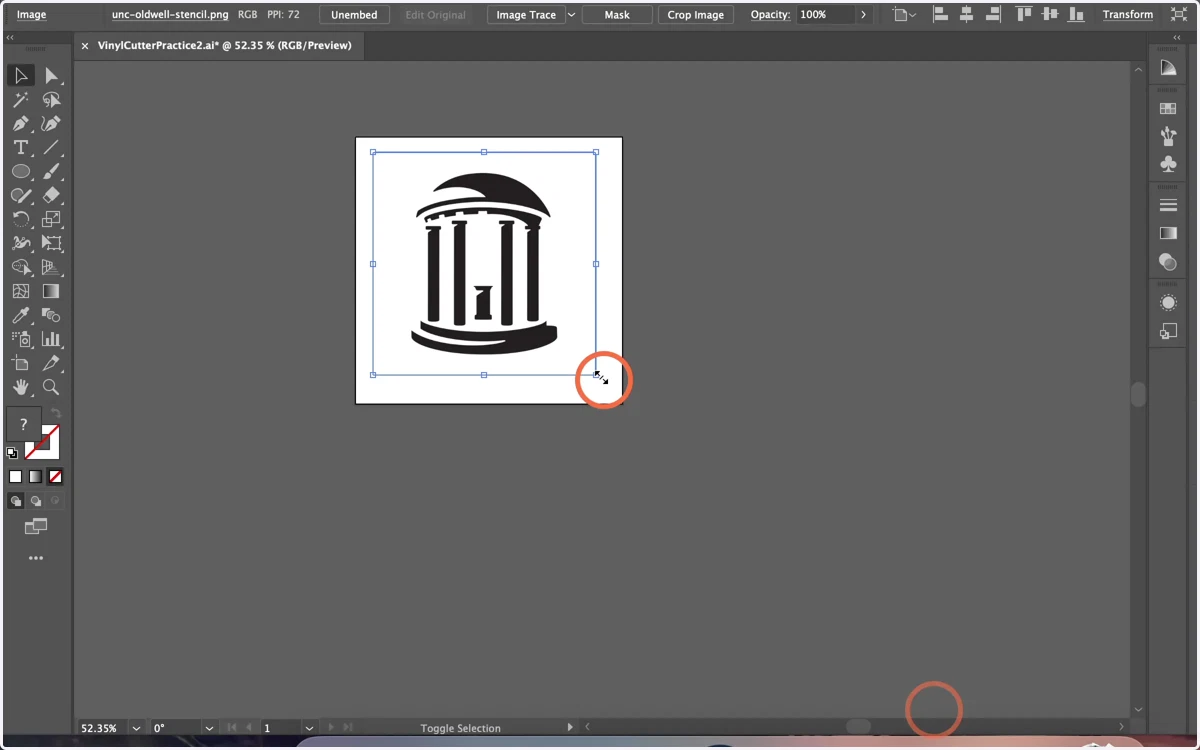Select the Type tool

coord(21,148)
